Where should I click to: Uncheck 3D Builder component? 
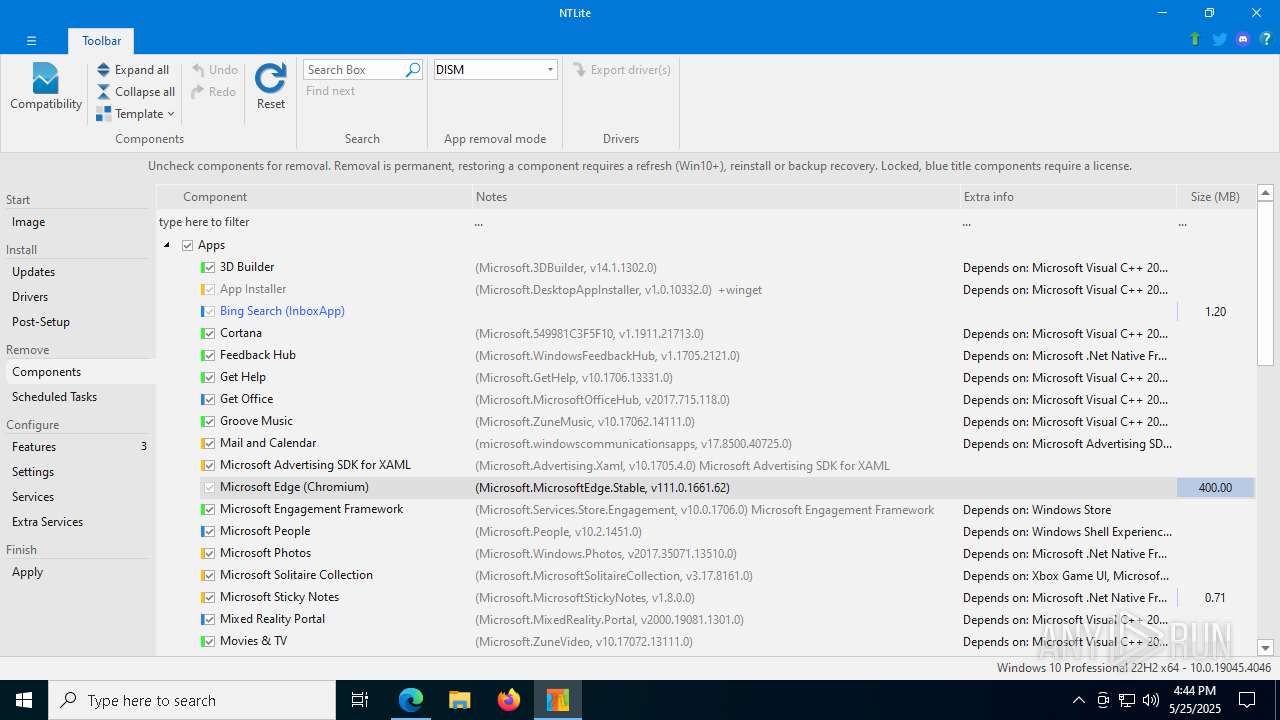[x=208, y=267]
